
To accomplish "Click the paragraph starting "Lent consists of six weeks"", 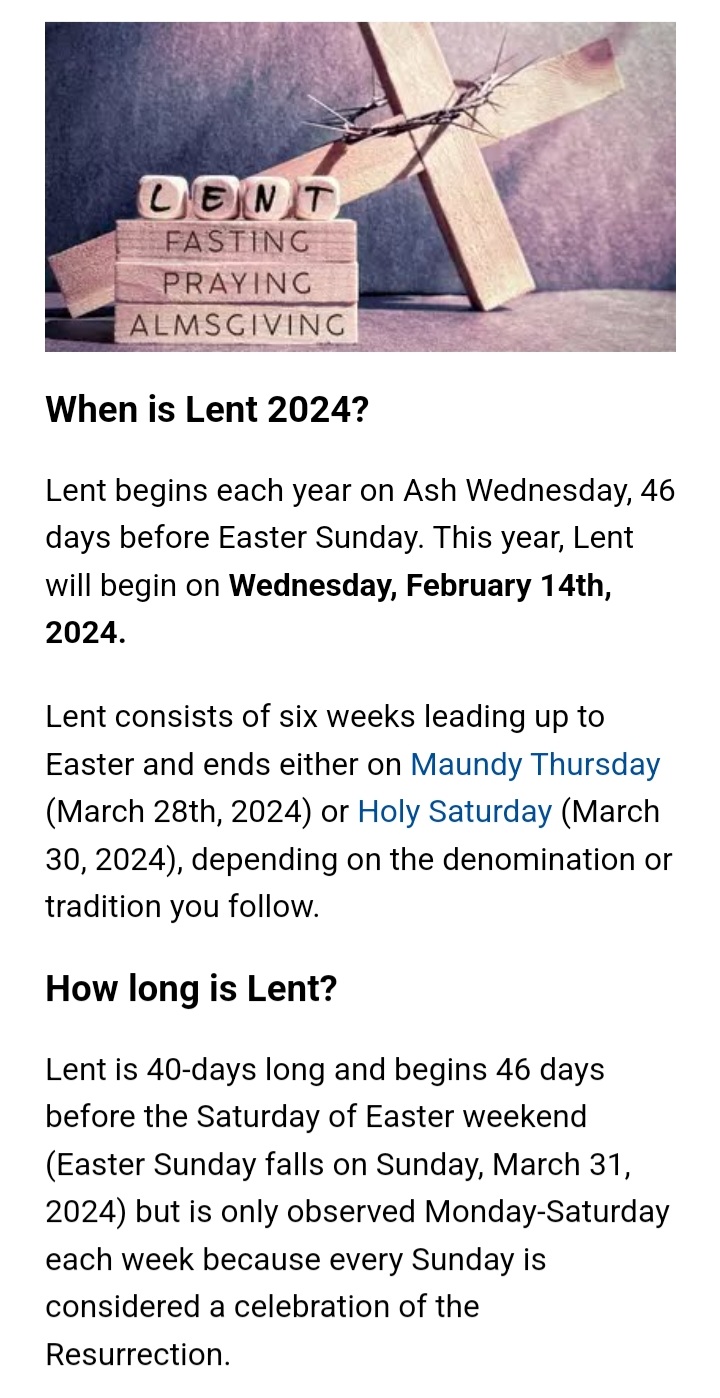I will (x=360, y=812).
